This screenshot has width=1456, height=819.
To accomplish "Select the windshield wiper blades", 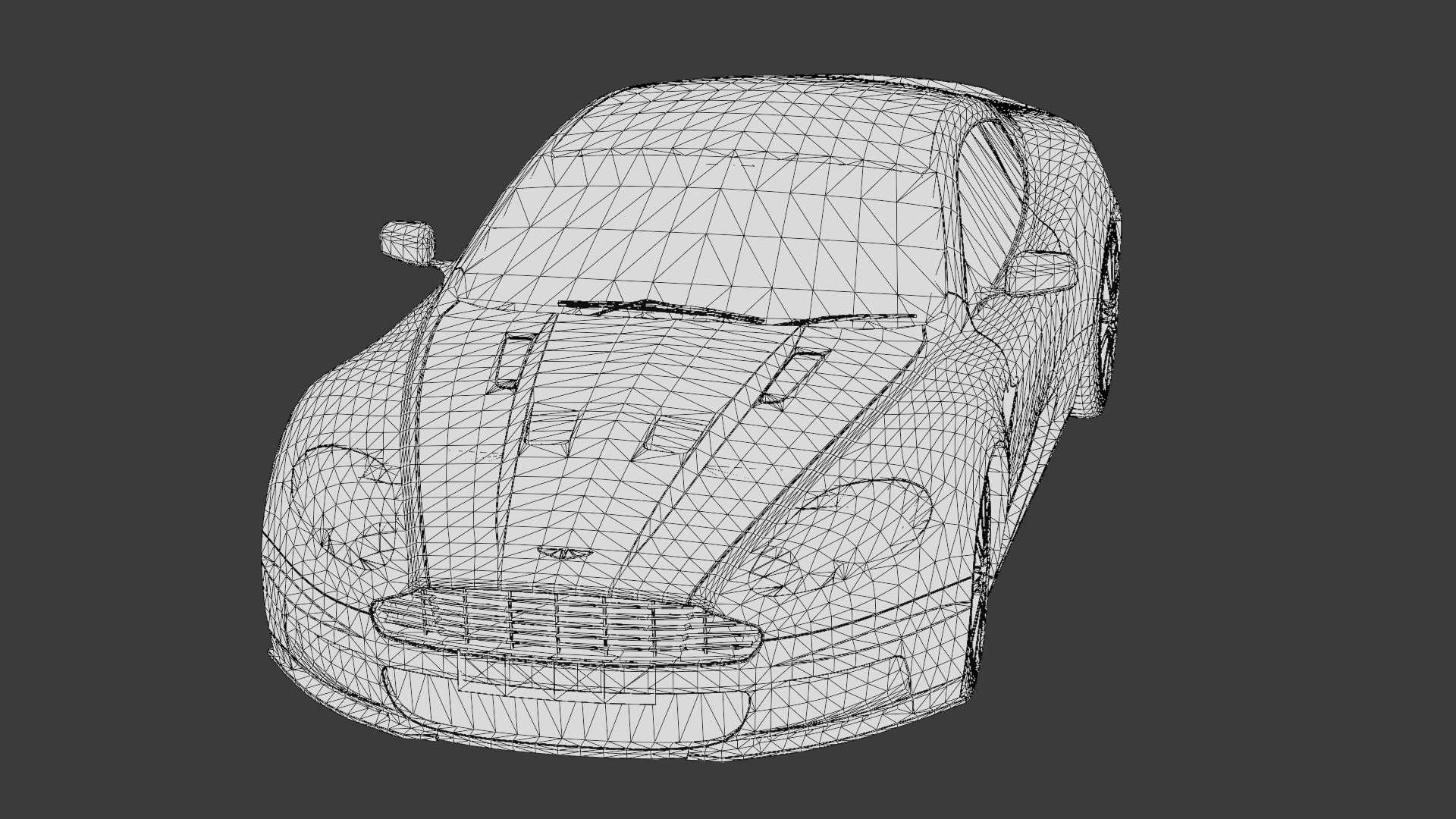I will (736, 312).
